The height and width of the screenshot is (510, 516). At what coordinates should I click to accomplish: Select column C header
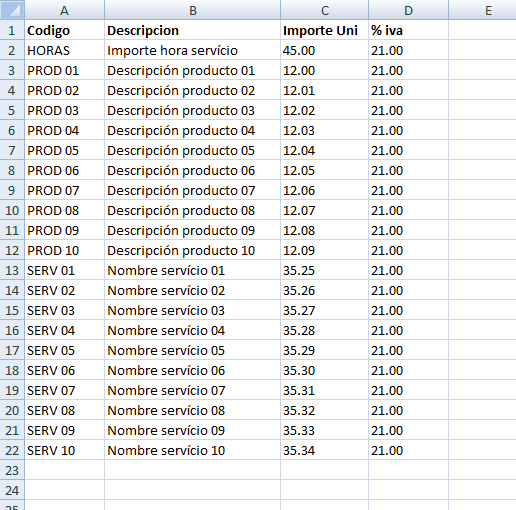point(324,10)
